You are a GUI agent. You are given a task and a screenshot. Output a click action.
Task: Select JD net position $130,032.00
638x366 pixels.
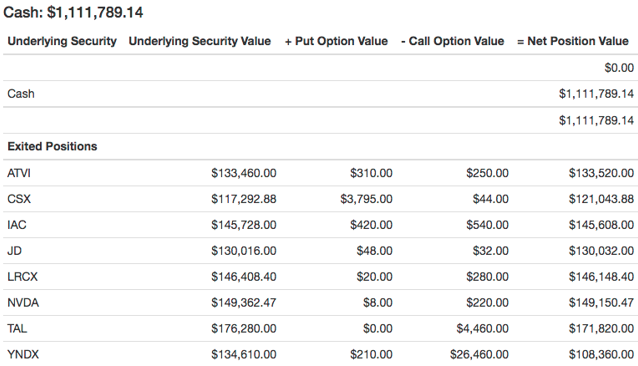click(601, 251)
